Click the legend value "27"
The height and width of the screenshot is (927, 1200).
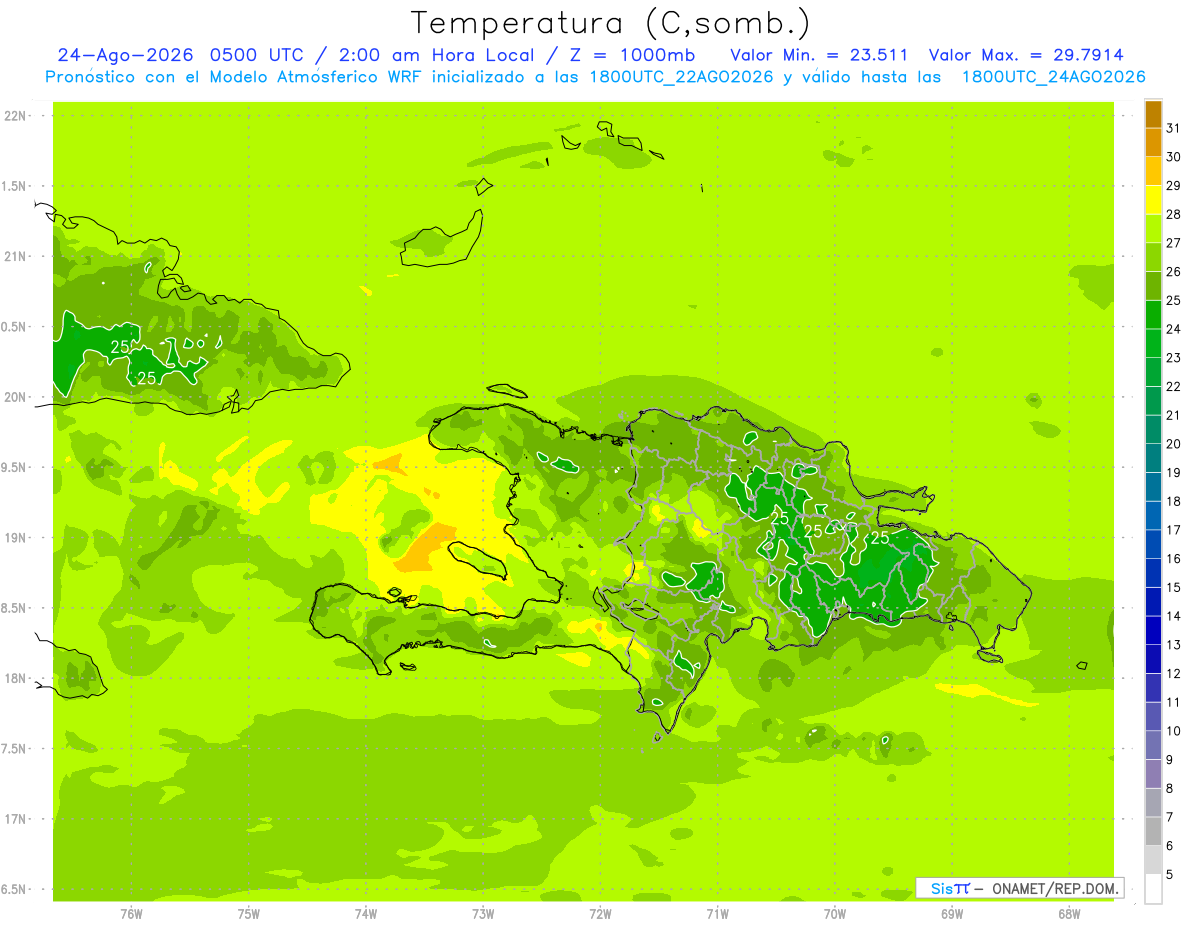[1173, 243]
